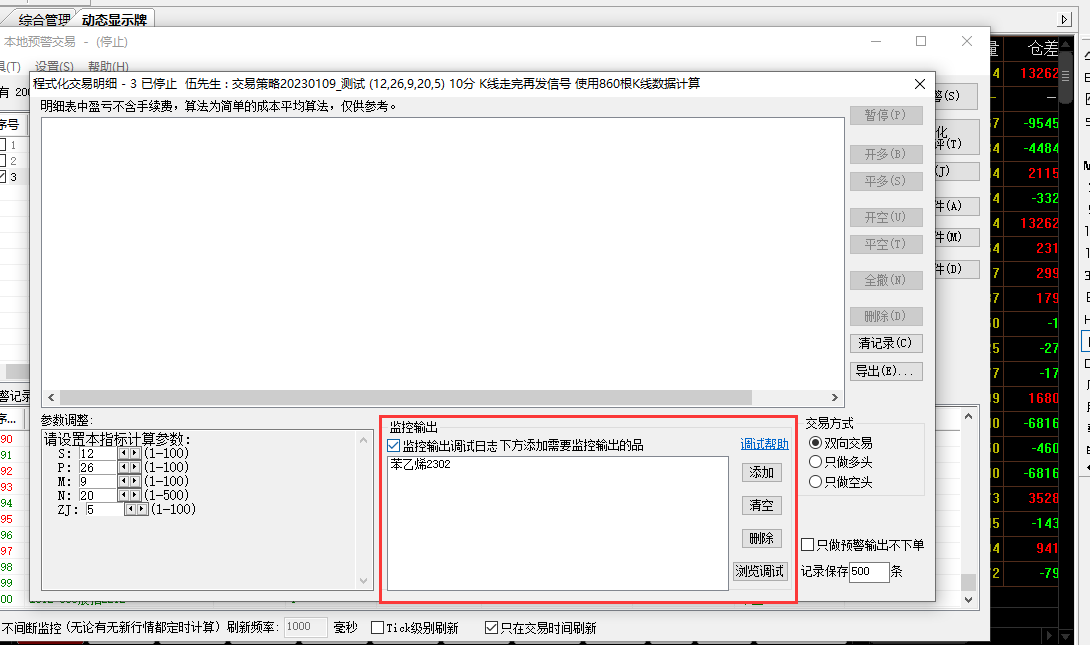Click the 浏览调试 button

tap(760, 571)
